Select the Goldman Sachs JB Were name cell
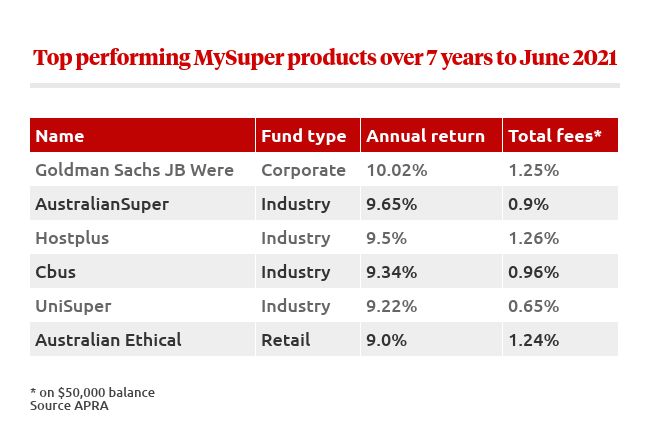650x443 pixels. click(x=134, y=170)
